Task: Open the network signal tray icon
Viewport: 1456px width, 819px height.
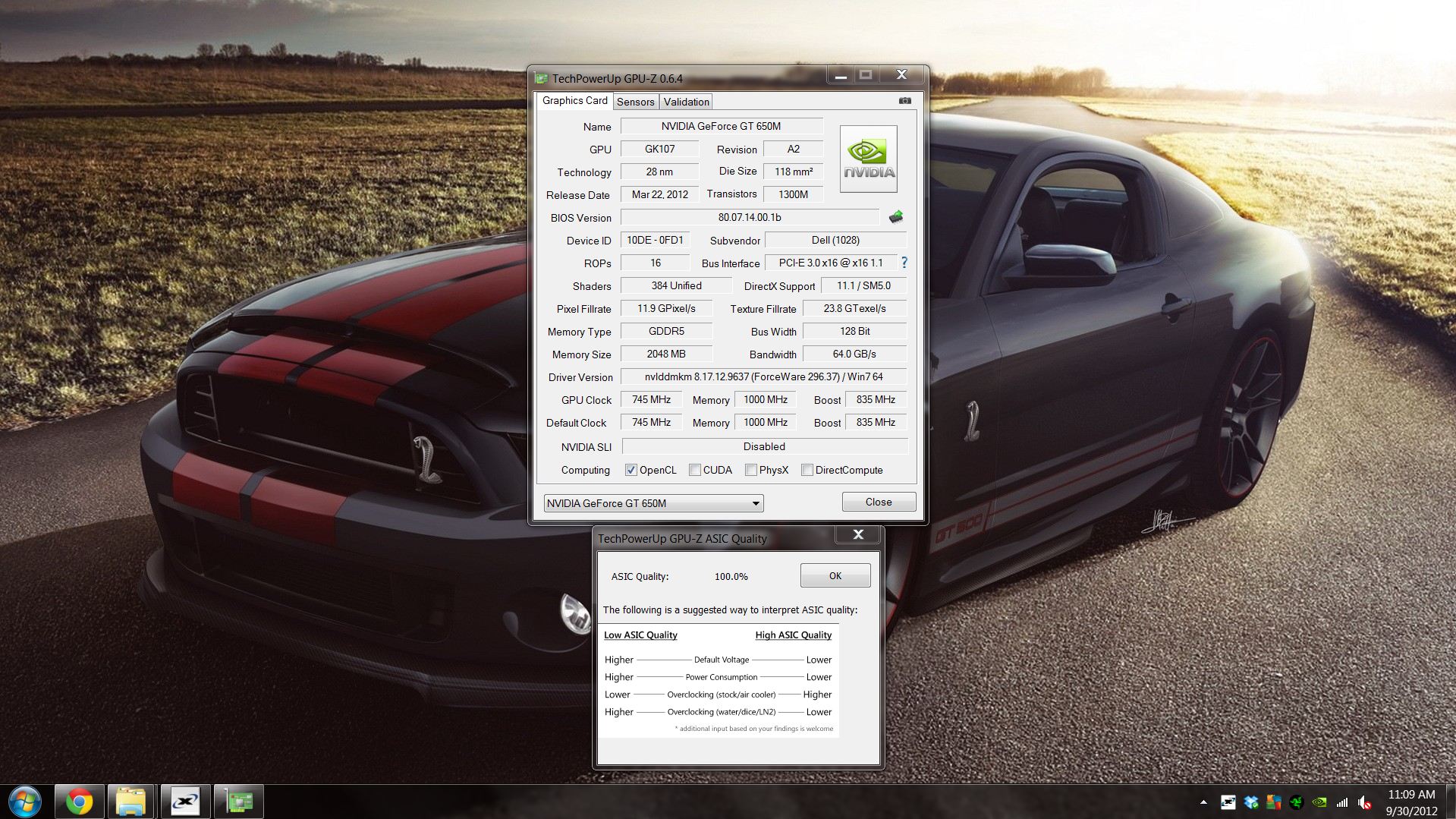Action: point(1342,802)
